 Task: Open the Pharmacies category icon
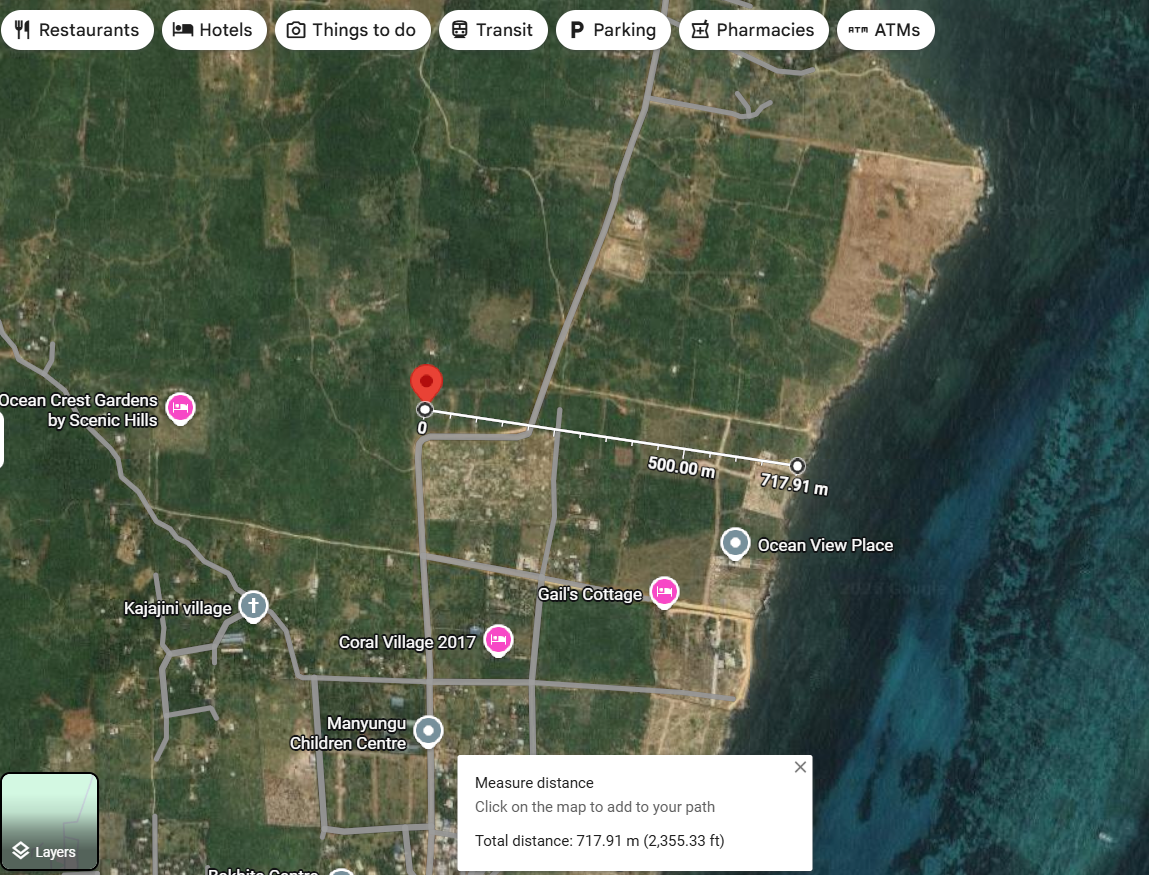(x=698, y=29)
